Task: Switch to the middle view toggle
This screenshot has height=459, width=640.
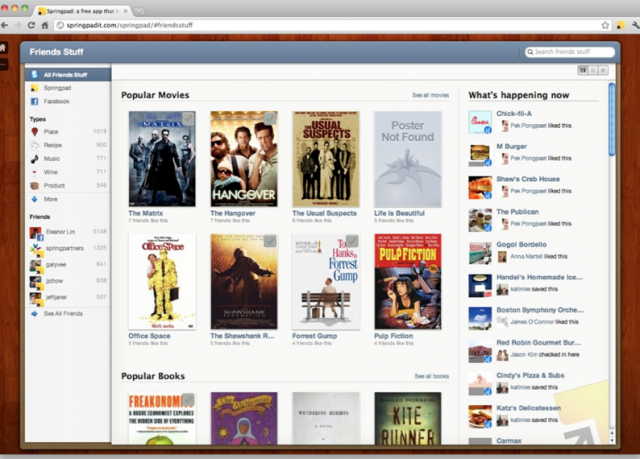Action: (593, 71)
